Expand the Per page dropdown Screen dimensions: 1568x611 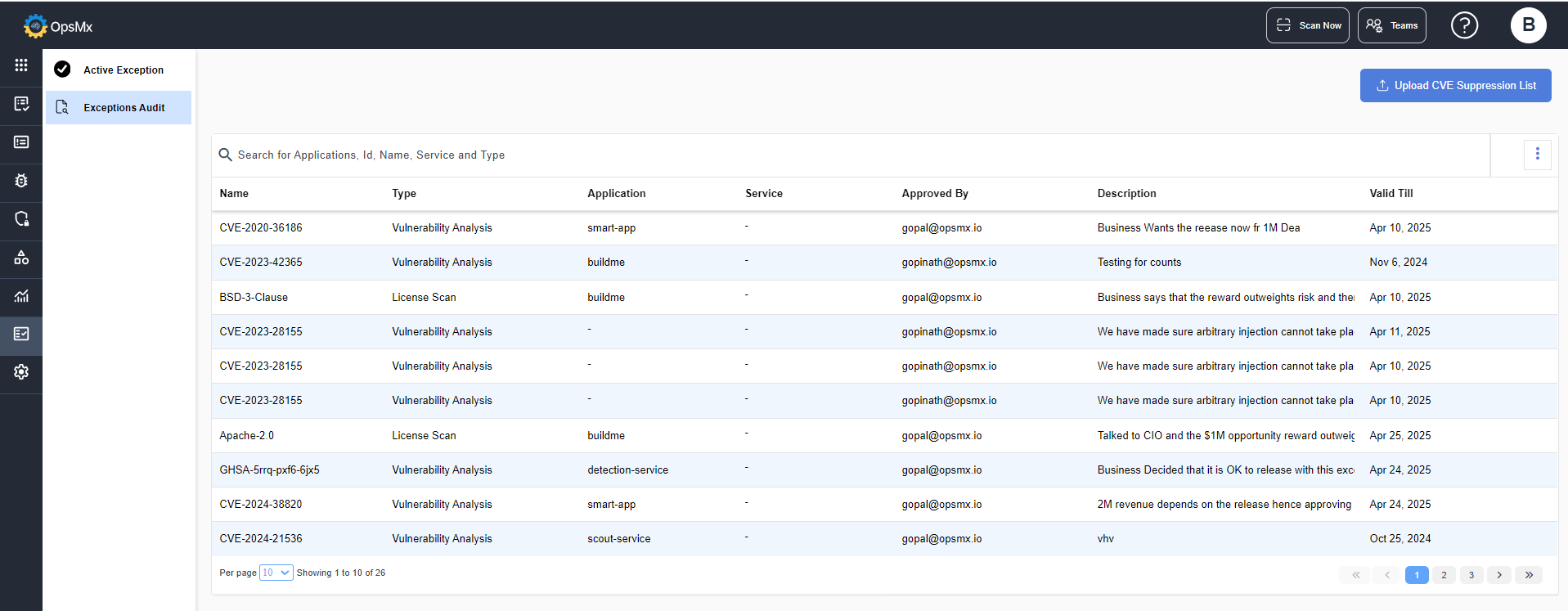click(276, 573)
